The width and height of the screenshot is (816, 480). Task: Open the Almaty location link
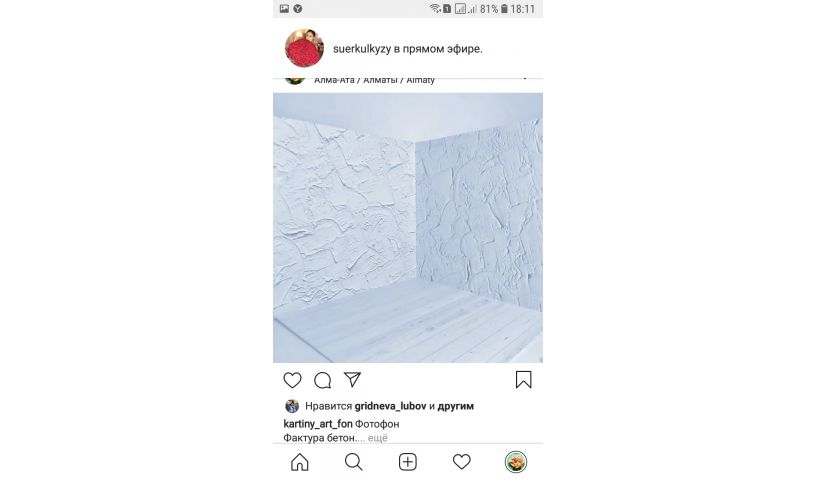(374, 80)
